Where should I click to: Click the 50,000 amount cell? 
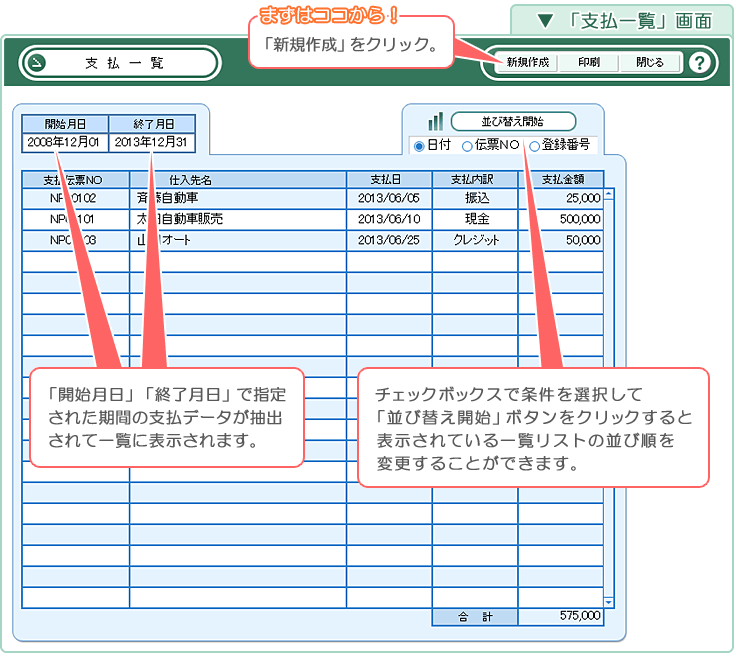561,240
